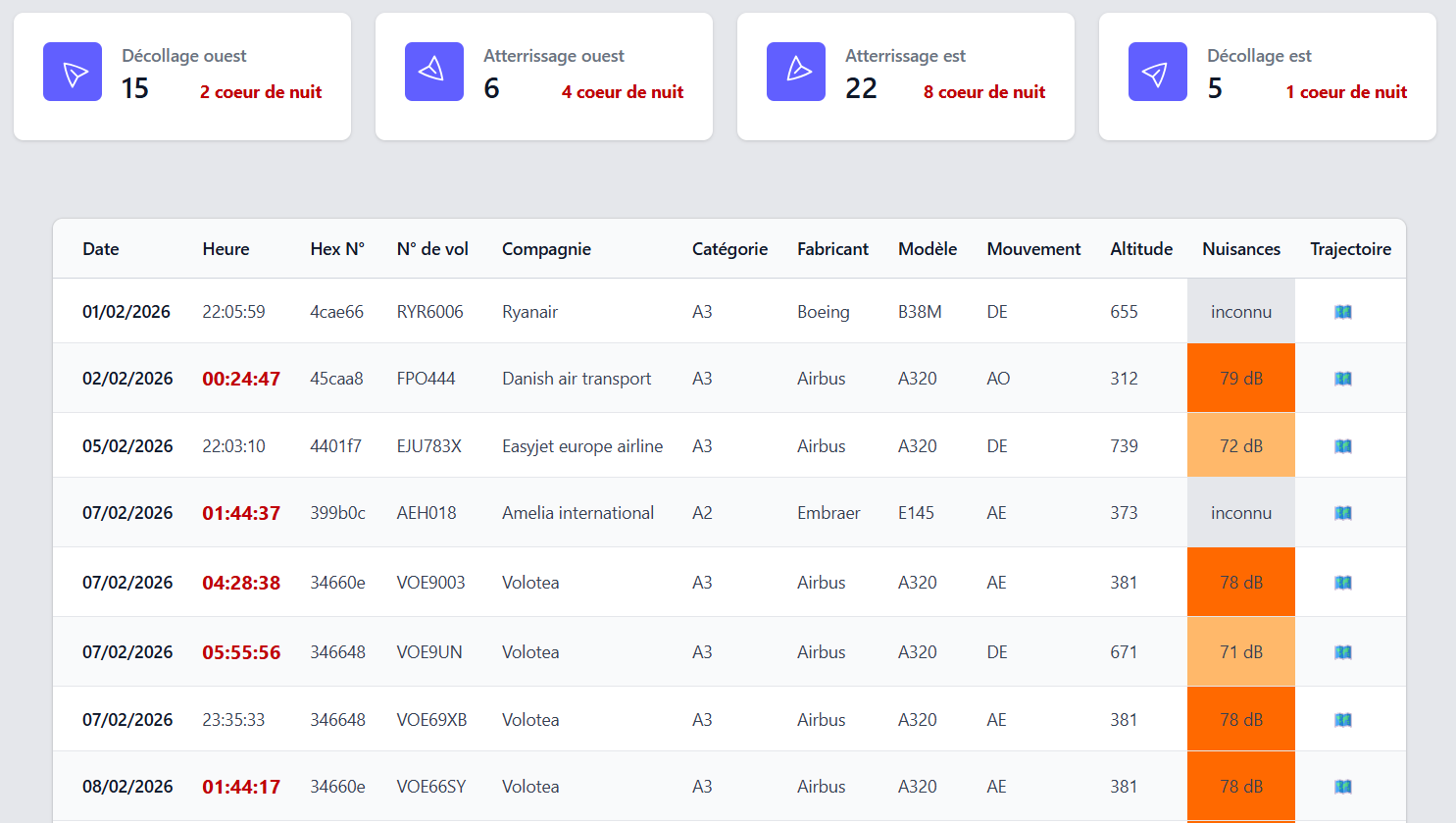Click the Décollage est plane icon
The image size is (1456, 823).
[1158, 71]
